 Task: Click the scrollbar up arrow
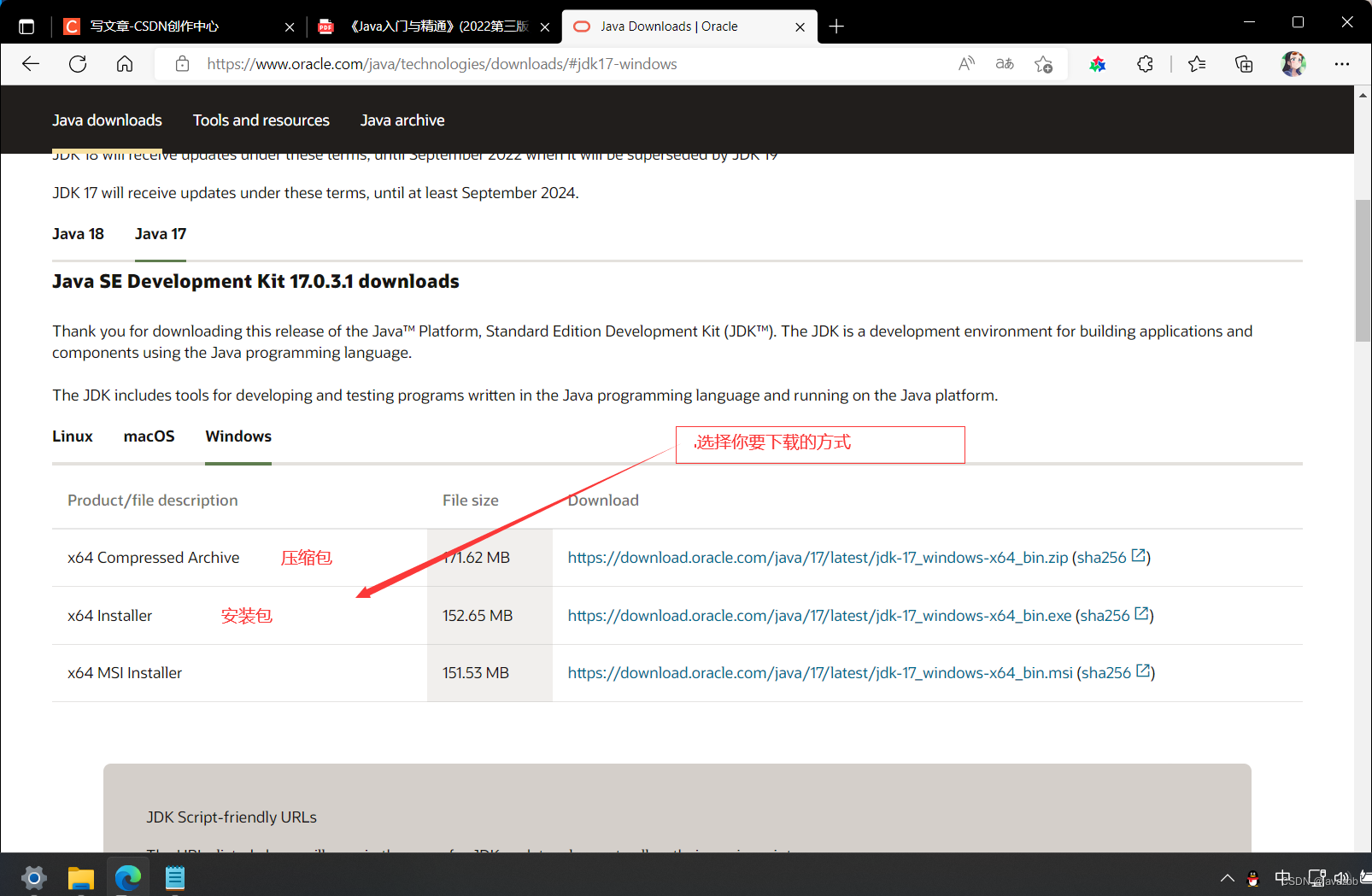(1363, 95)
